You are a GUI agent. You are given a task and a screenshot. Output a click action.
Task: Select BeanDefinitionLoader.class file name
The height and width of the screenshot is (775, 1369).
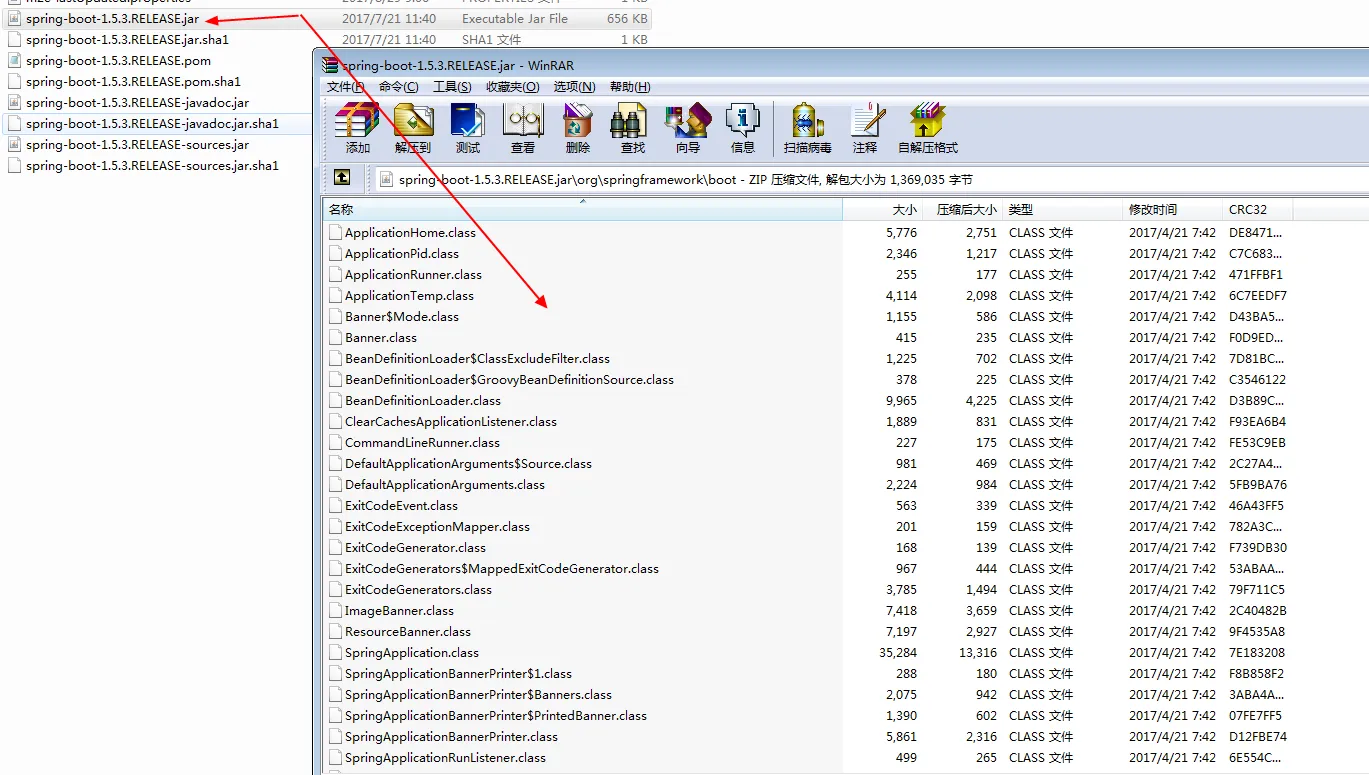423,401
